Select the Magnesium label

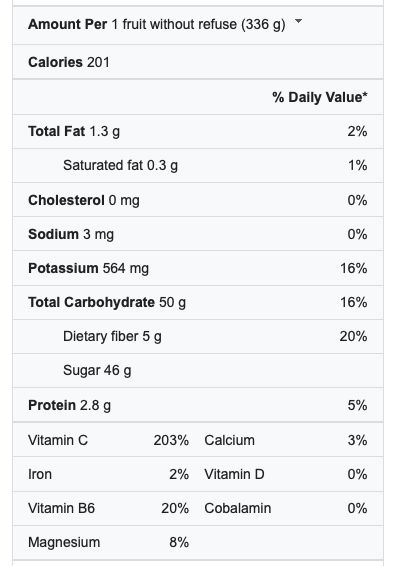click(x=64, y=542)
